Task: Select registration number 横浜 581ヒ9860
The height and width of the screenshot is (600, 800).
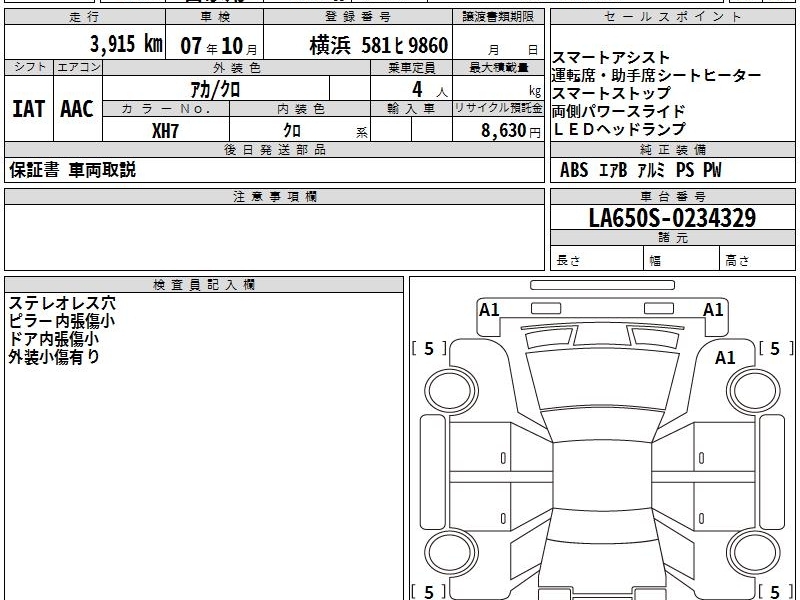Action: point(379,45)
